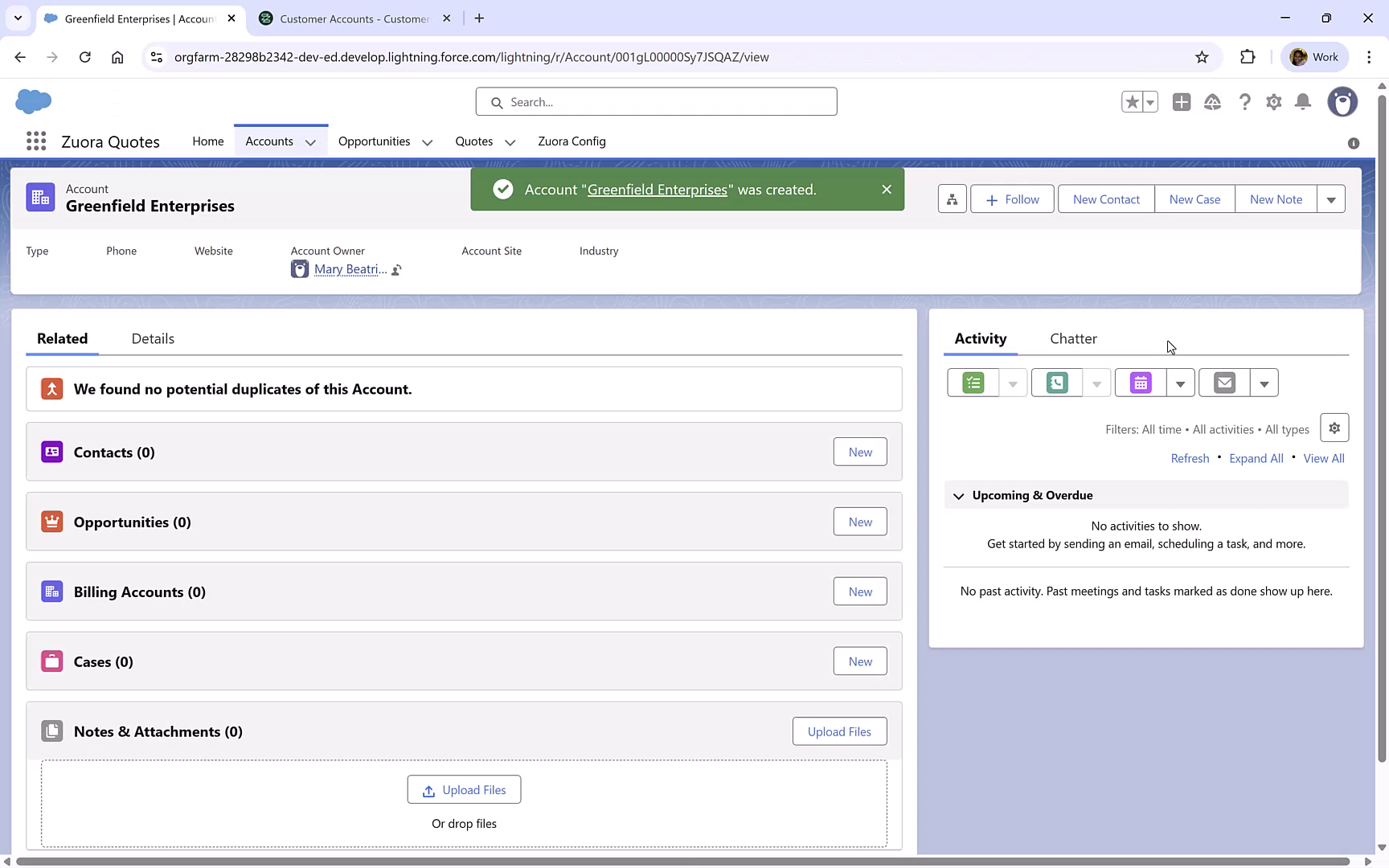1389x868 pixels.
Task: Open Salesforce Setup gear in the header
Action: 1274,102
